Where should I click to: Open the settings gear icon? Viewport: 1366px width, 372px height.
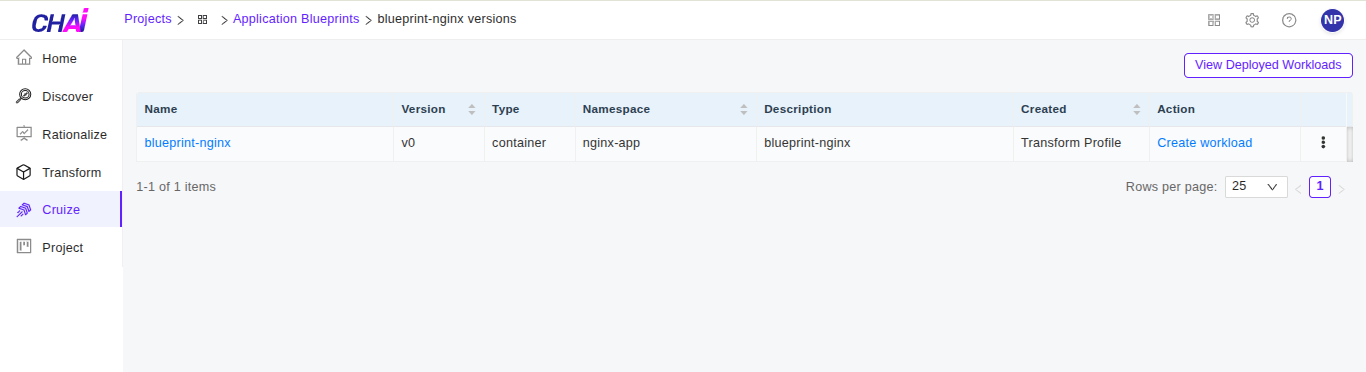(1252, 20)
